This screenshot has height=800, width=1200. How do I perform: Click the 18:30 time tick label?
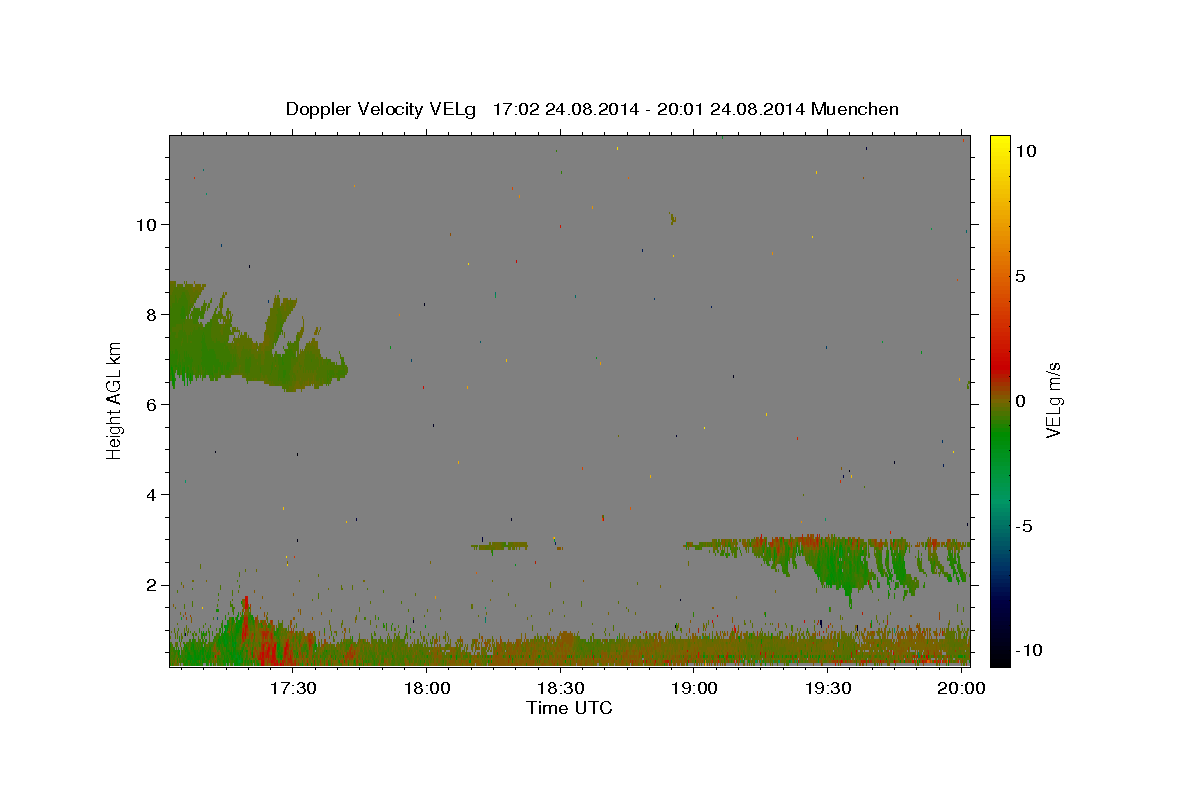561,689
